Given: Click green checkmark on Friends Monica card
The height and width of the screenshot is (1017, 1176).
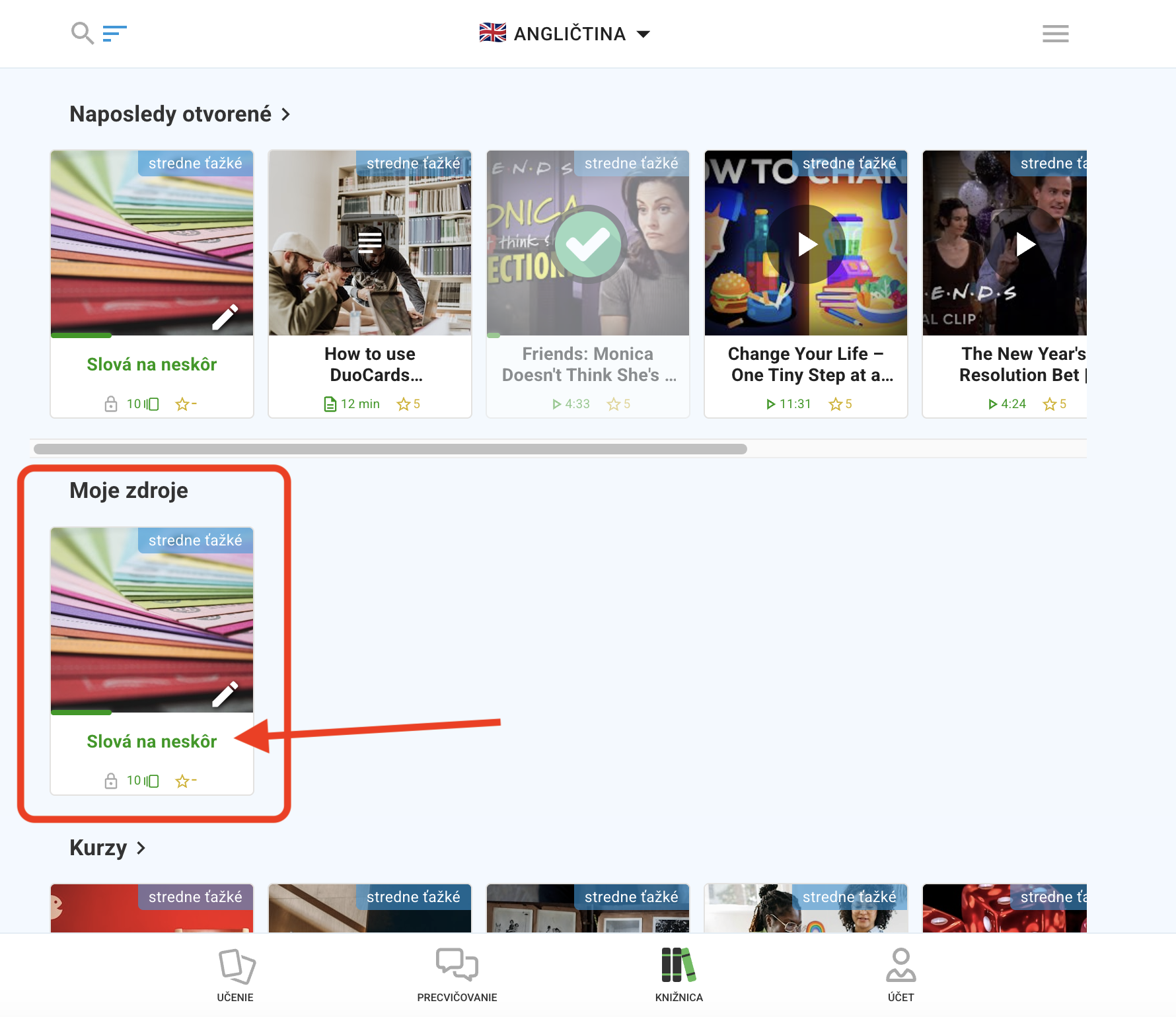Looking at the screenshot, I should [x=588, y=244].
